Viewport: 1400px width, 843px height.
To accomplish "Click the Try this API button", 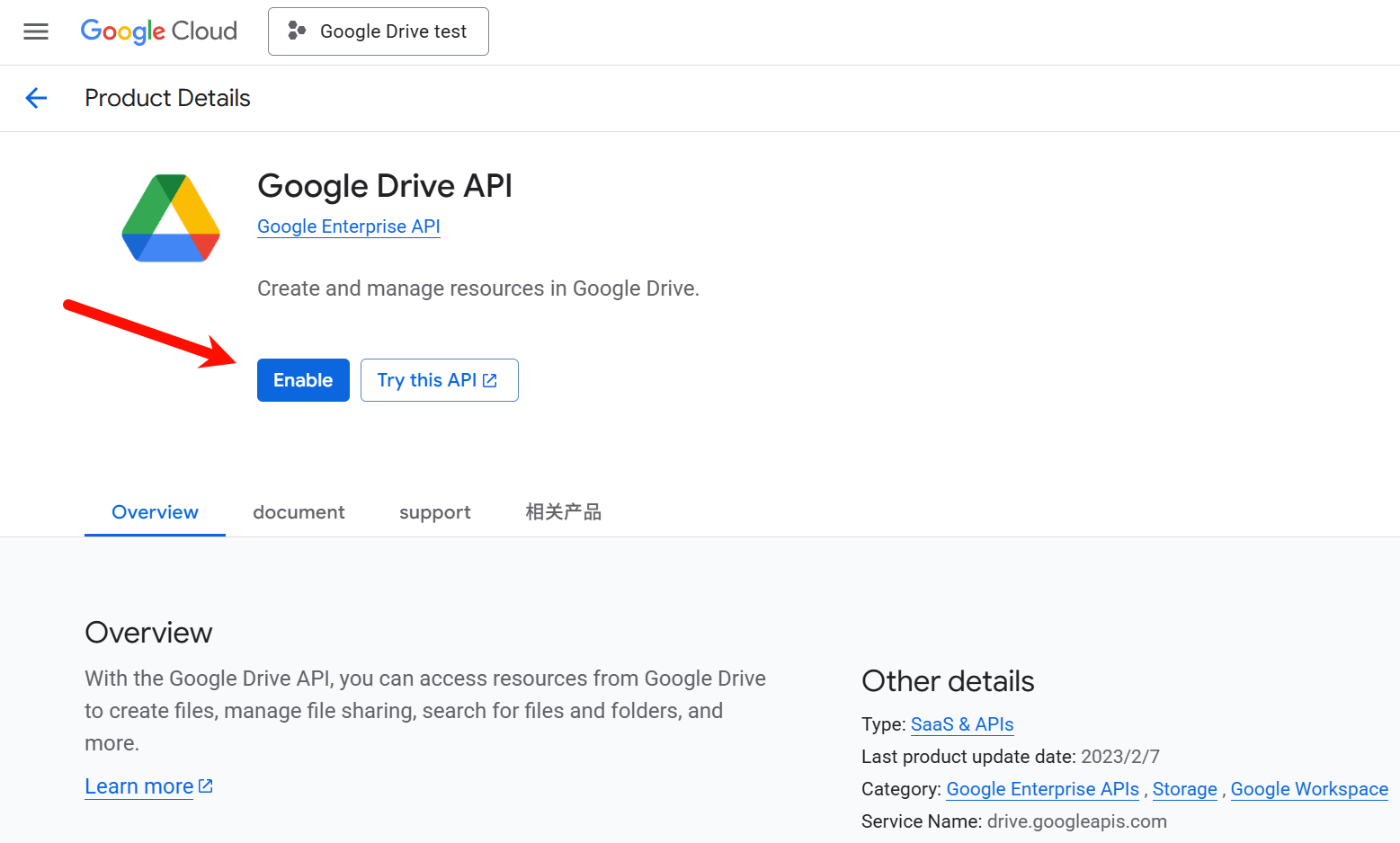I will pos(440,380).
